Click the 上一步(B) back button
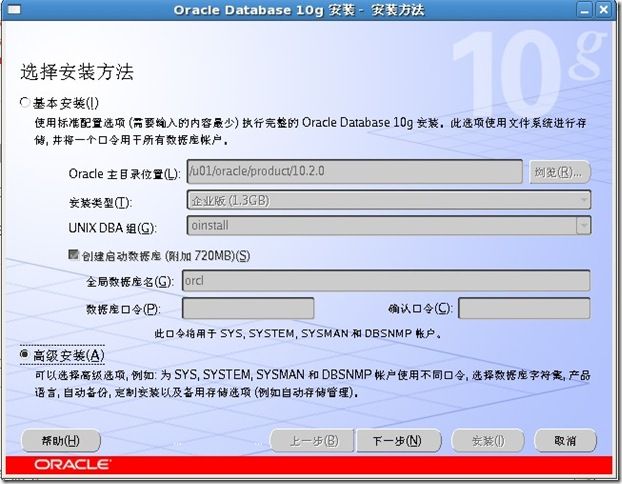 312,440
